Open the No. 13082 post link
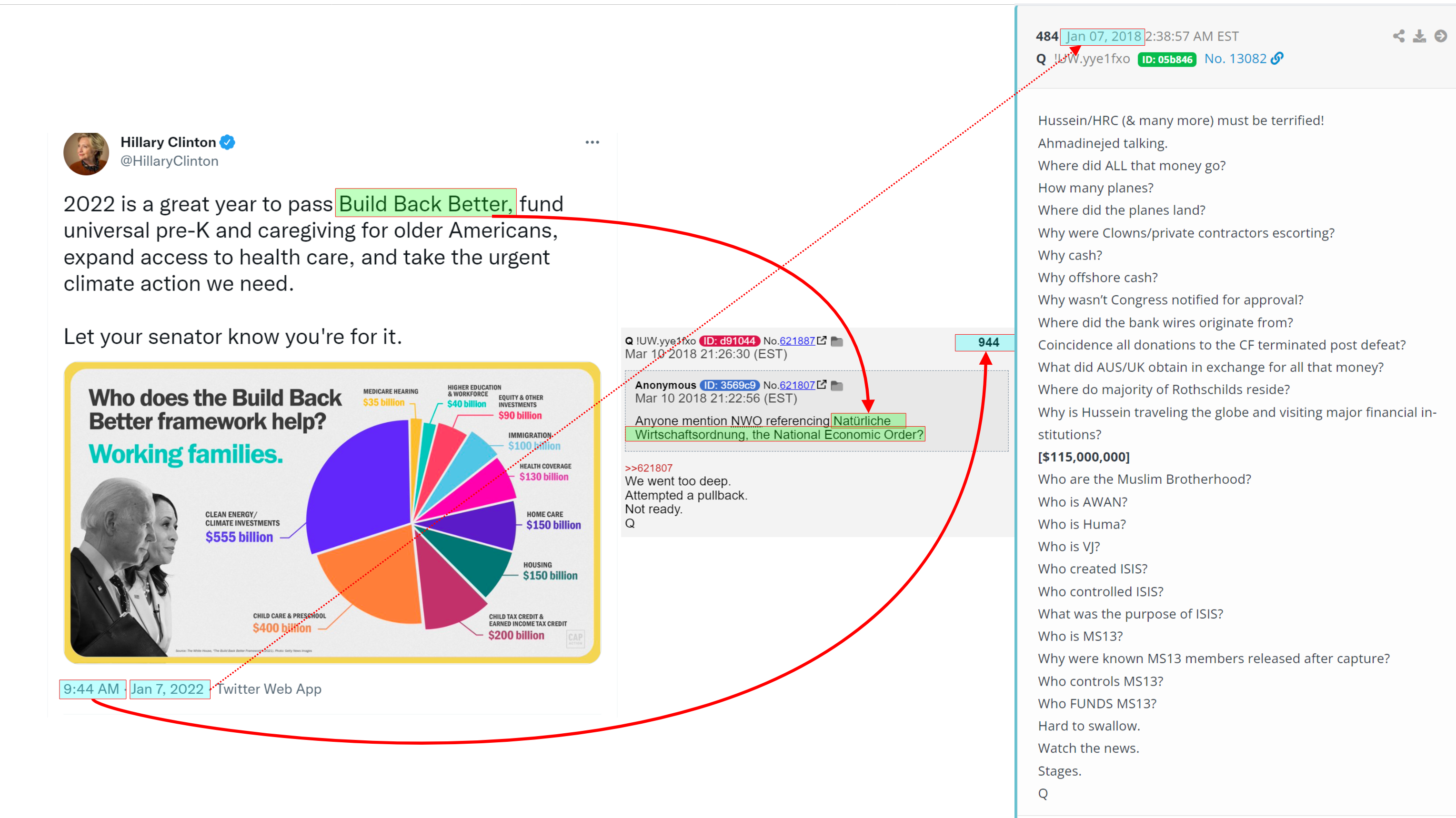Viewport: 1456px width, 818px height. tap(1235, 59)
